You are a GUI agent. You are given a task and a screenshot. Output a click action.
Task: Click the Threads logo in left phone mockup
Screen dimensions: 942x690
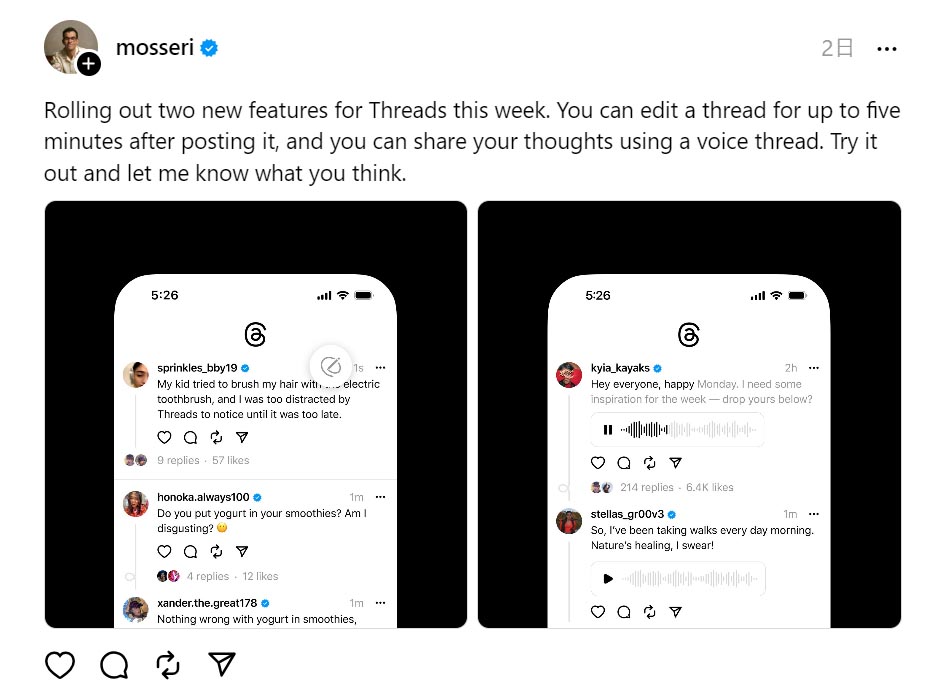point(255,334)
